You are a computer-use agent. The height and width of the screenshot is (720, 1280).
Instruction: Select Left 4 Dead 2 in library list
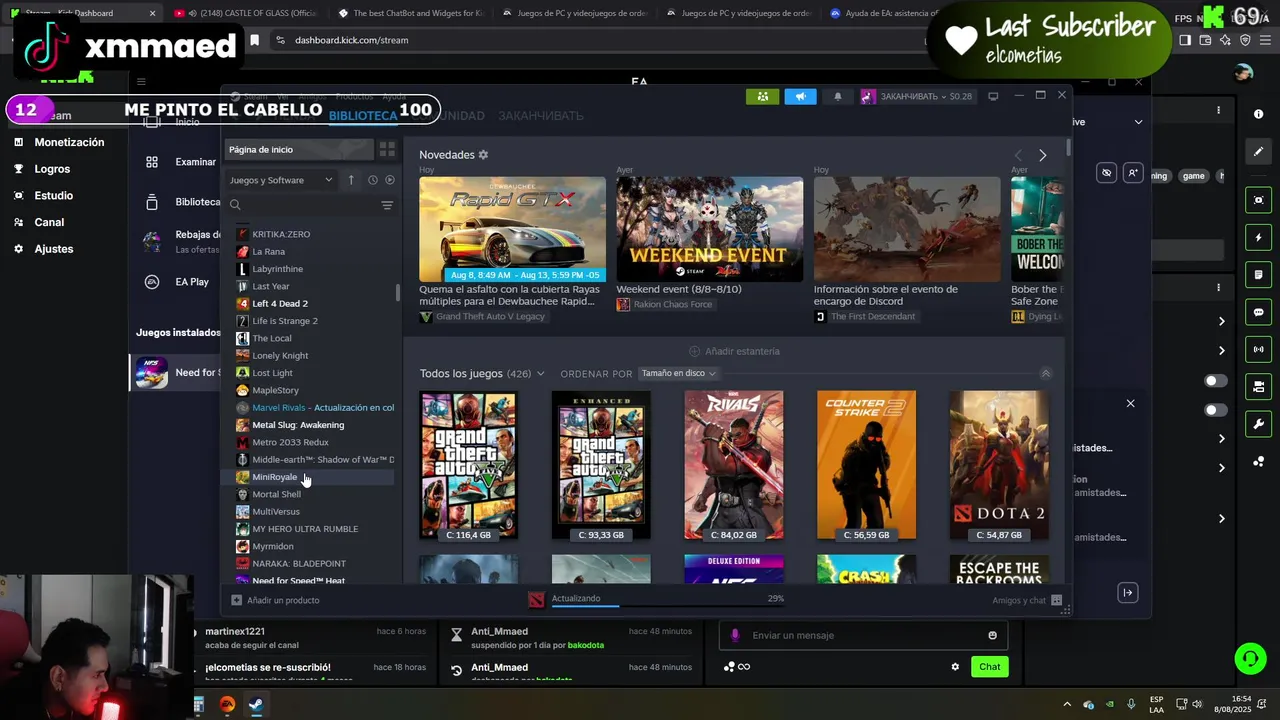pos(279,303)
